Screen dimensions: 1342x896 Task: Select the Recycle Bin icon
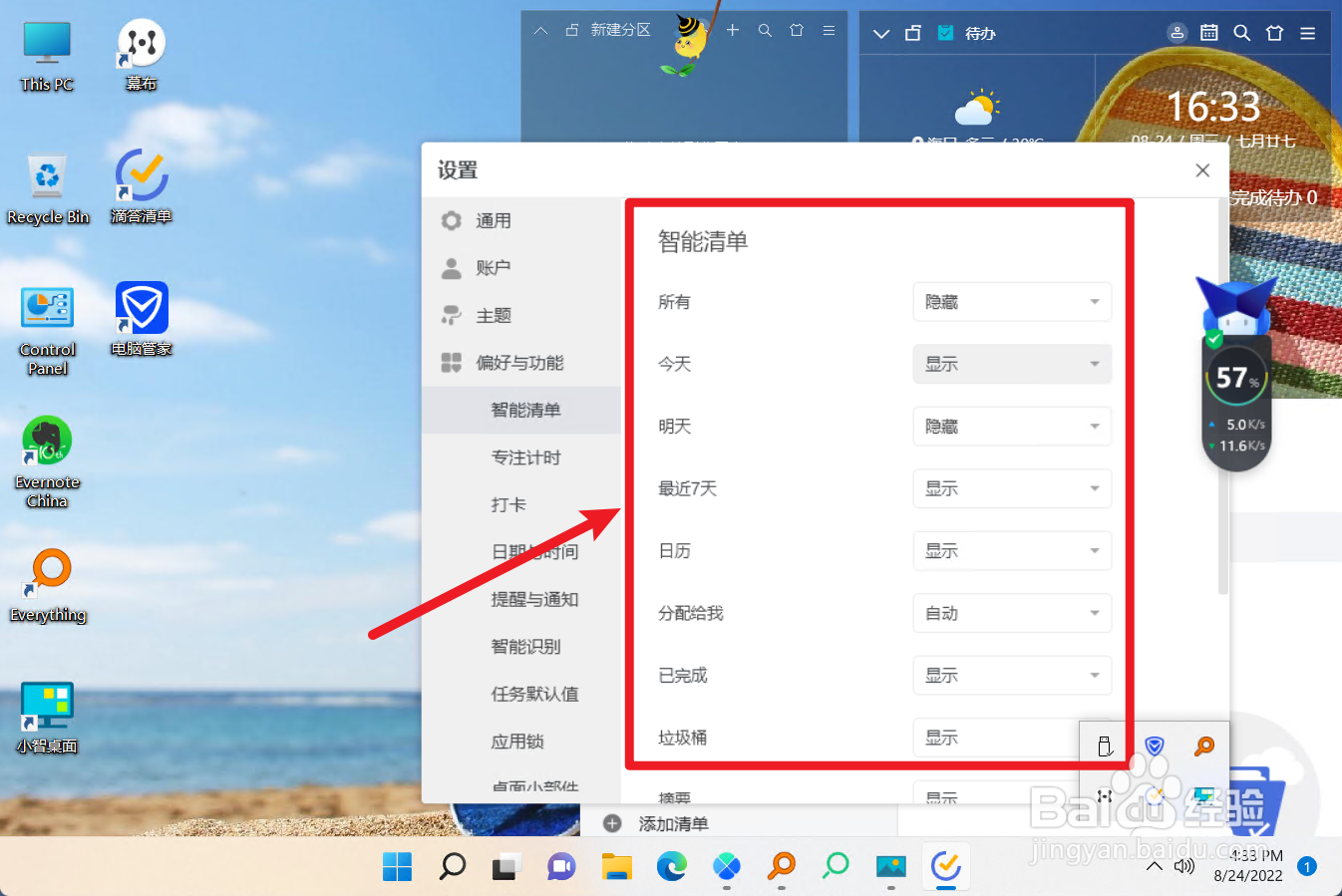[48, 188]
